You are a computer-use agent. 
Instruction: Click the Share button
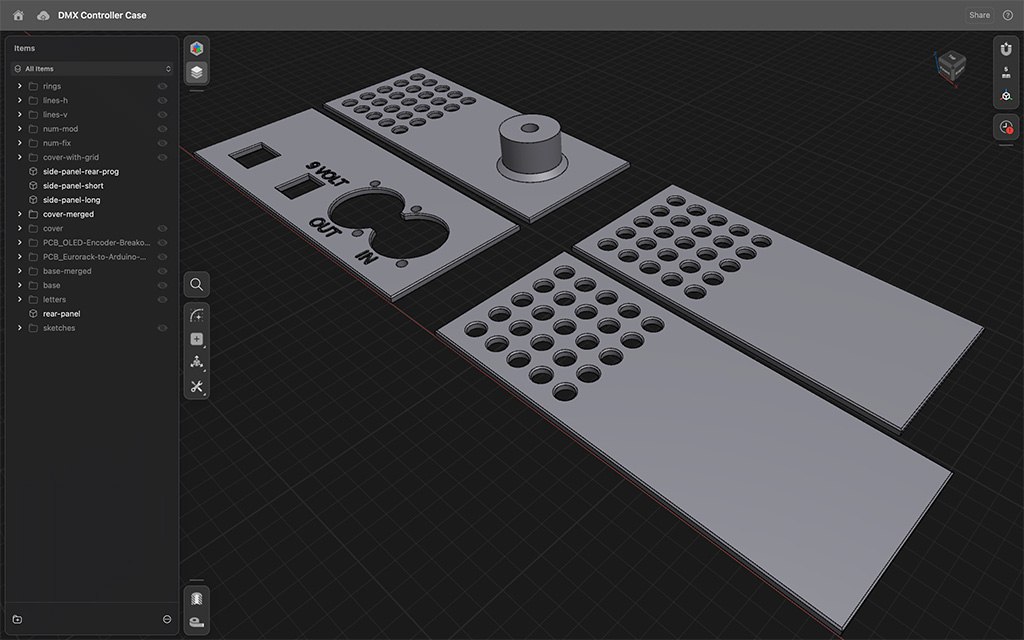[979, 15]
